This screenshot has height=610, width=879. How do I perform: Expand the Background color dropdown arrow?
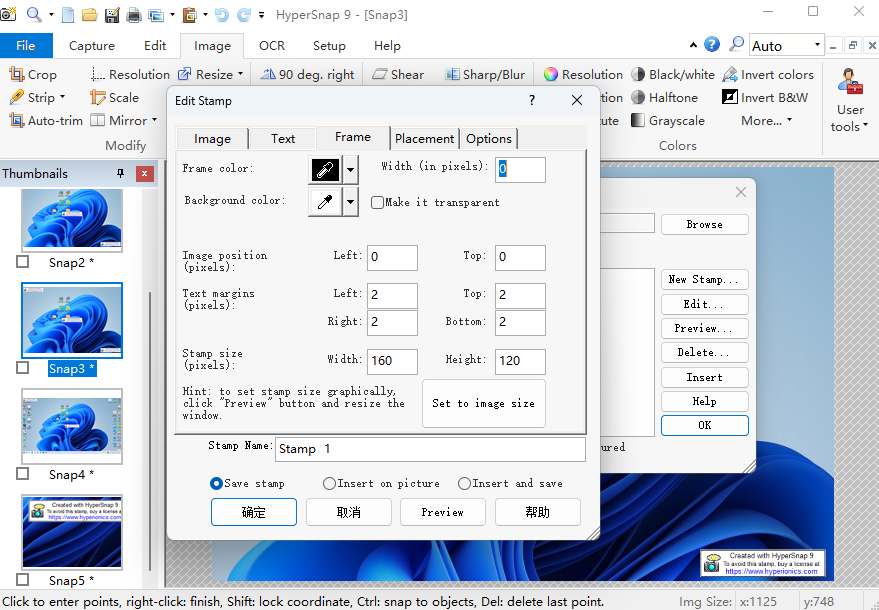(350, 202)
